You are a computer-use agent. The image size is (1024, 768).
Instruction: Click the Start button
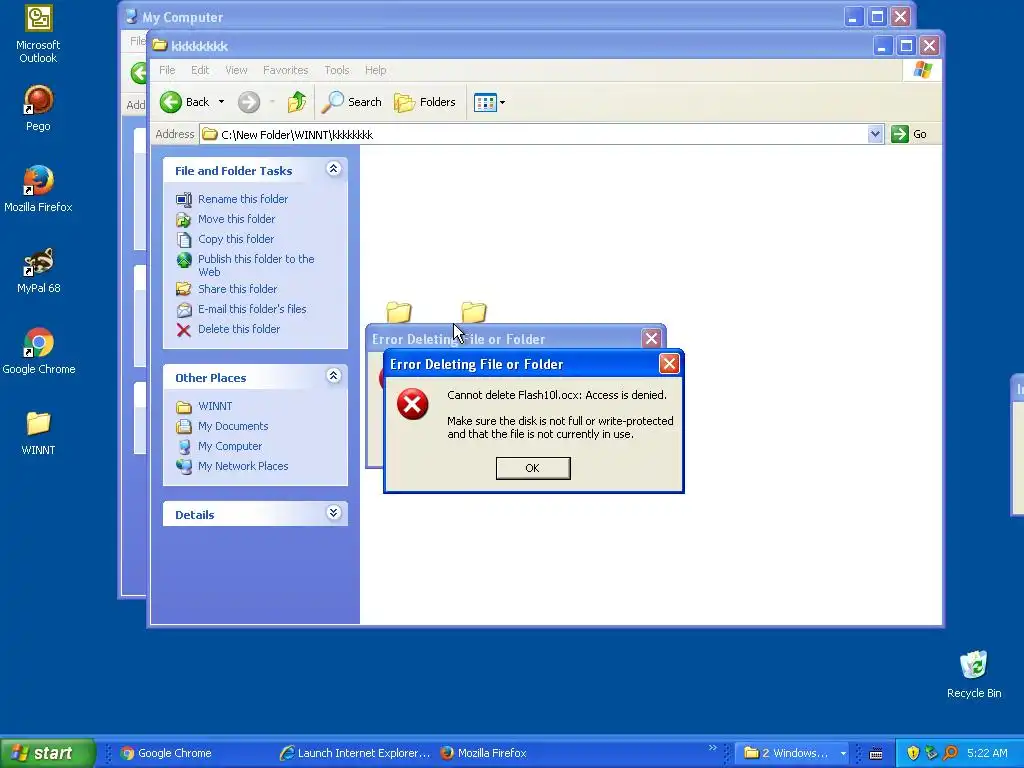[x=47, y=753]
